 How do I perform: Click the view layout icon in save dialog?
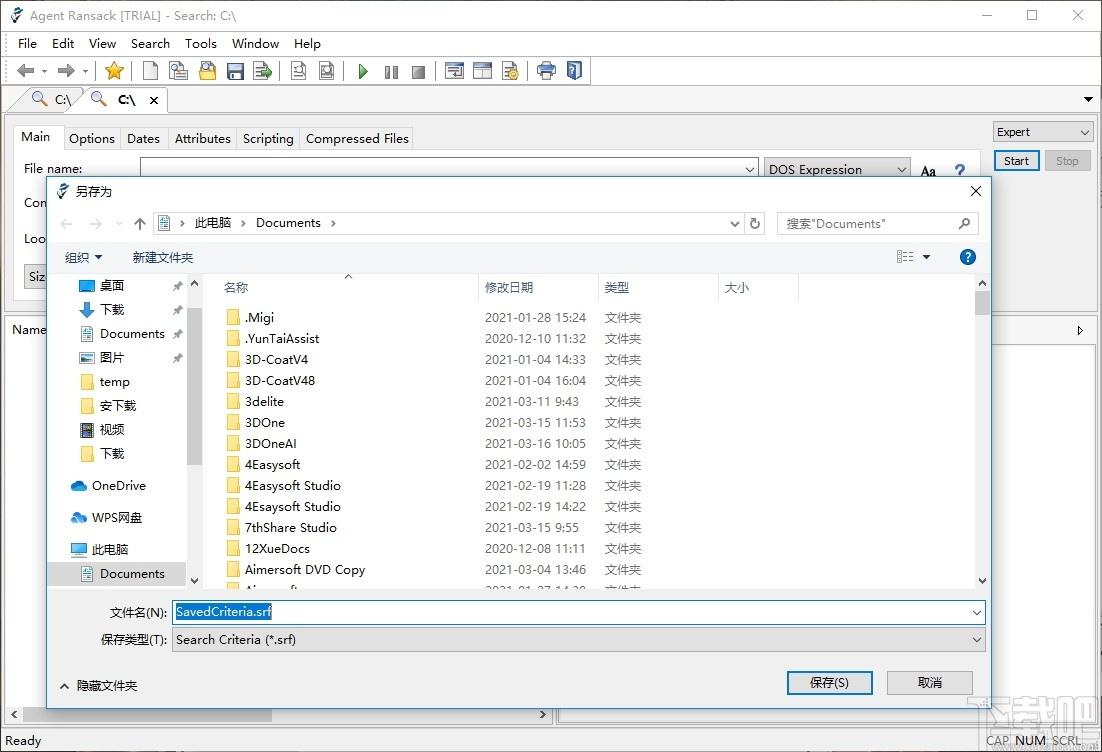pyautogui.click(x=905, y=257)
